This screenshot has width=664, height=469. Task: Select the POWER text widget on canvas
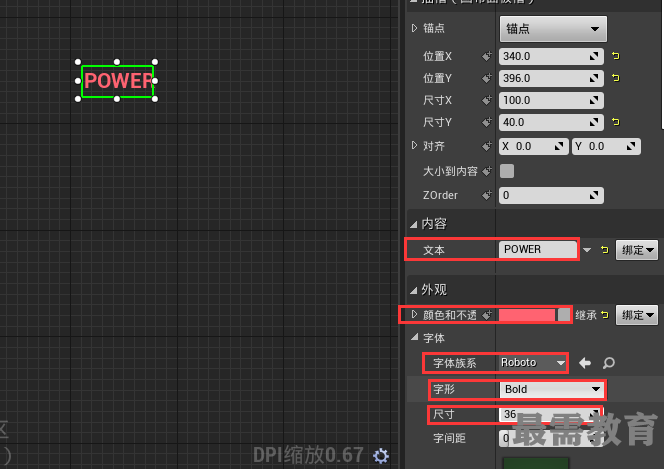117,81
